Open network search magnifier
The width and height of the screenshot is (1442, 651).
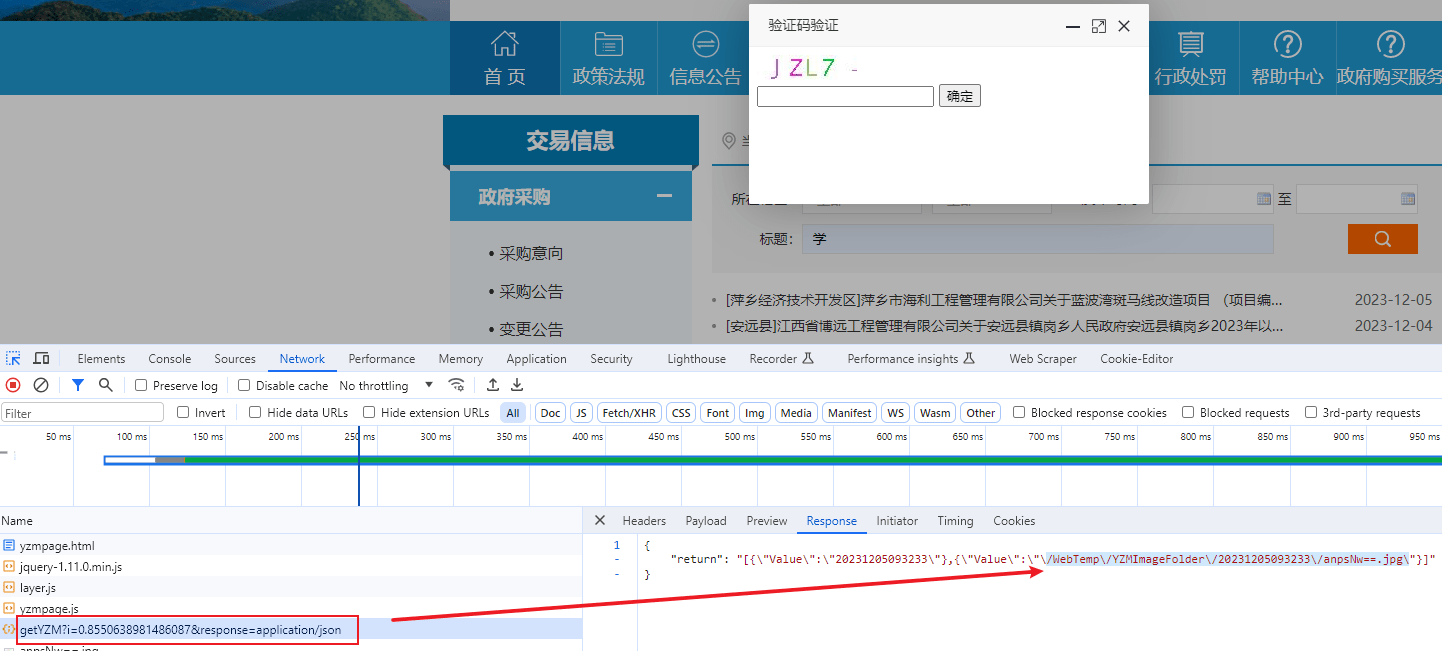106,385
